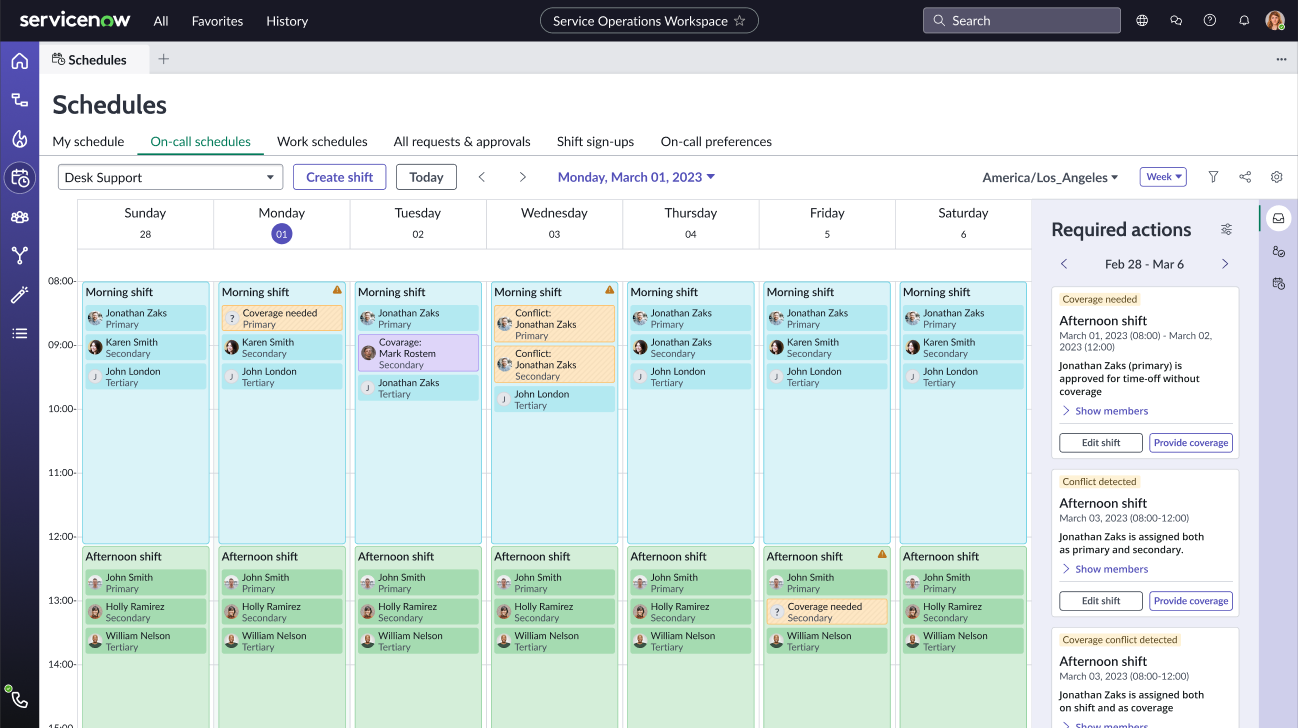
Task: Open the Work schedules tab
Action: pos(322,142)
